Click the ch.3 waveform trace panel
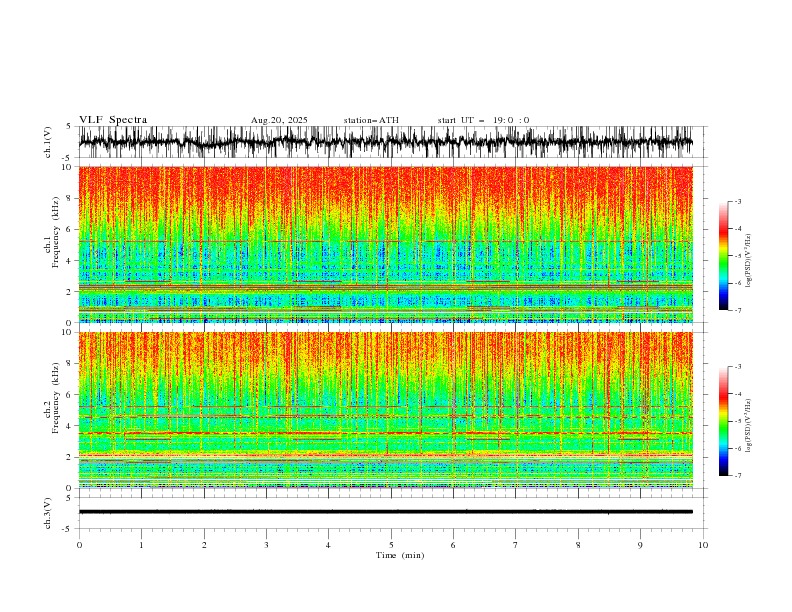The image size is (792, 612). tap(393, 513)
